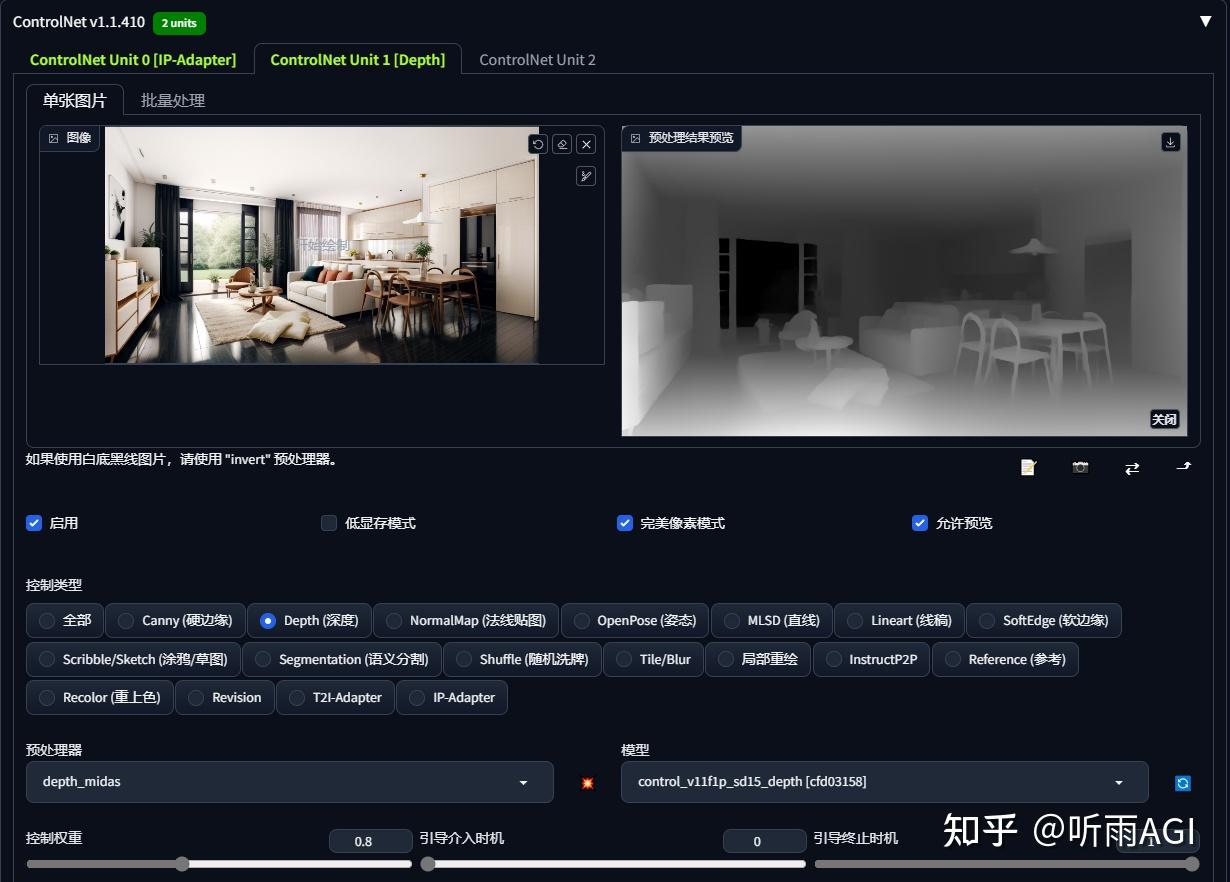Close the preview with the 关闭 button
Viewport: 1230px width, 882px height.
click(1164, 419)
